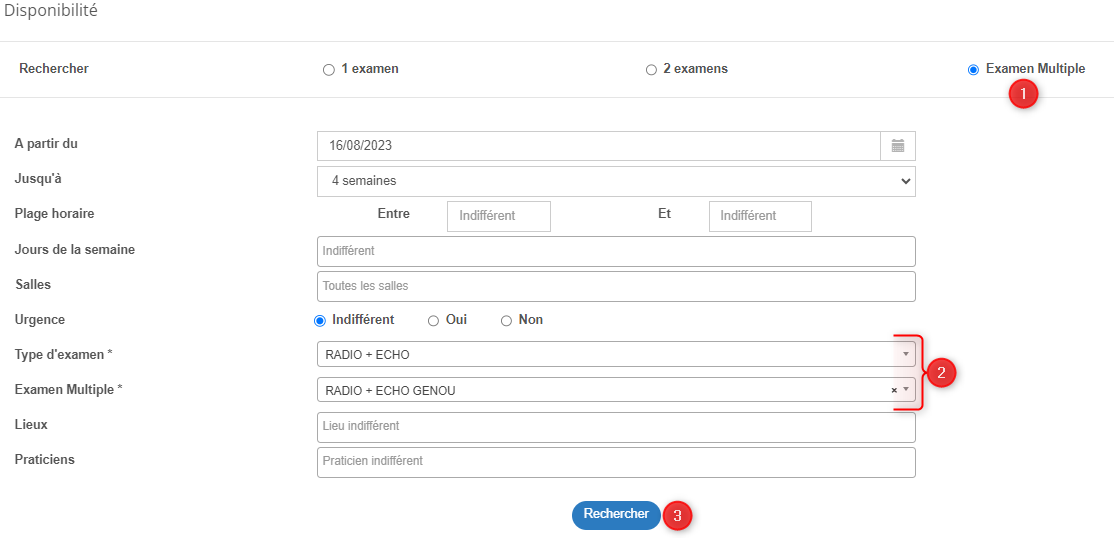Click the Praticien indifférent field
This screenshot has height=538, width=1114.
(616, 462)
